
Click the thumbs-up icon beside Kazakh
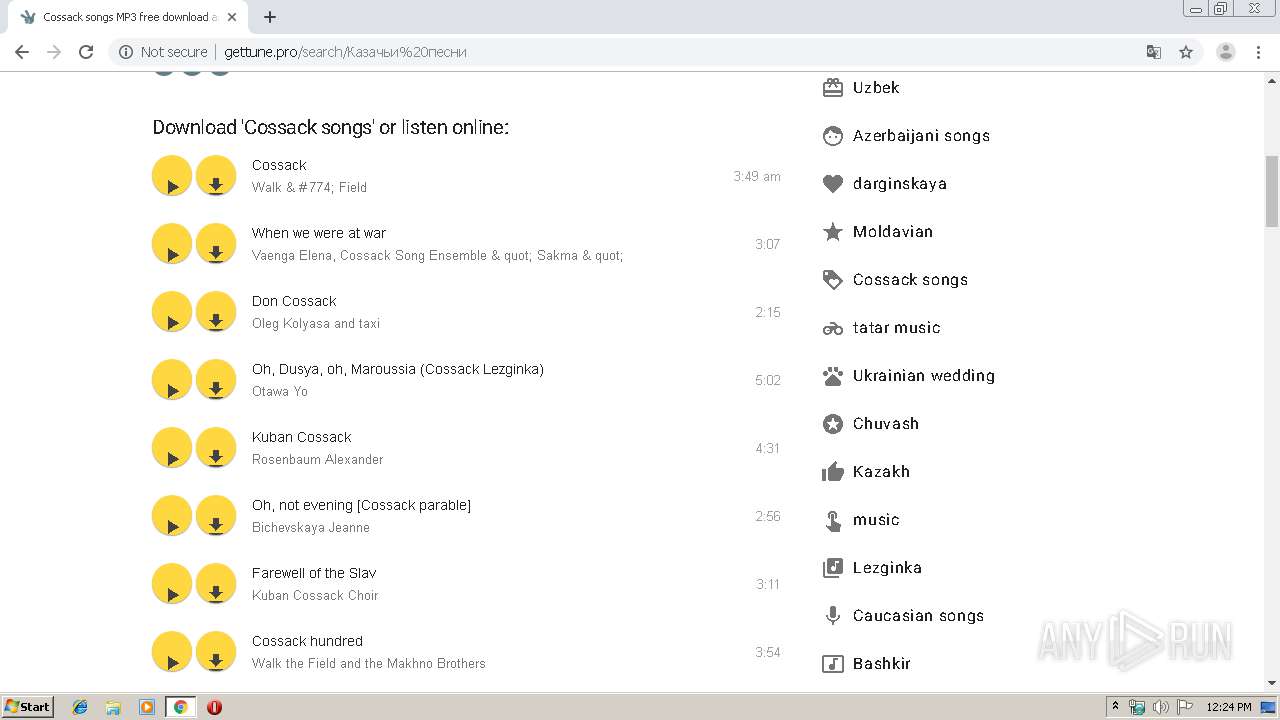pyautogui.click(x=833, y=472)
